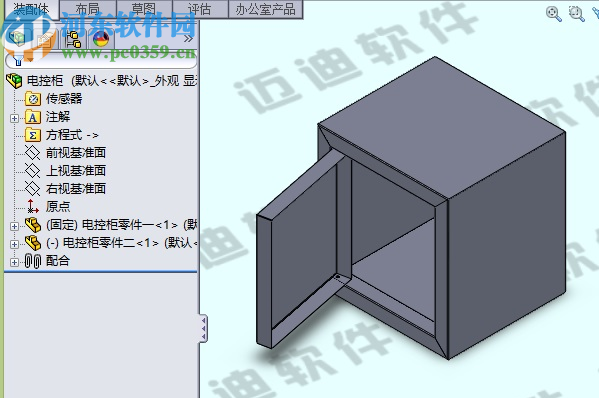Collapse the side panel using splitter arrows
Viewport: 601px width, 398px height.
coord(204,329)
